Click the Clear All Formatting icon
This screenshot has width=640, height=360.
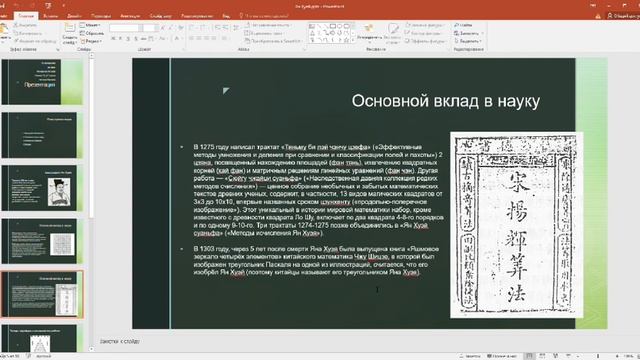pyautogui.click(x=180, y=28)
